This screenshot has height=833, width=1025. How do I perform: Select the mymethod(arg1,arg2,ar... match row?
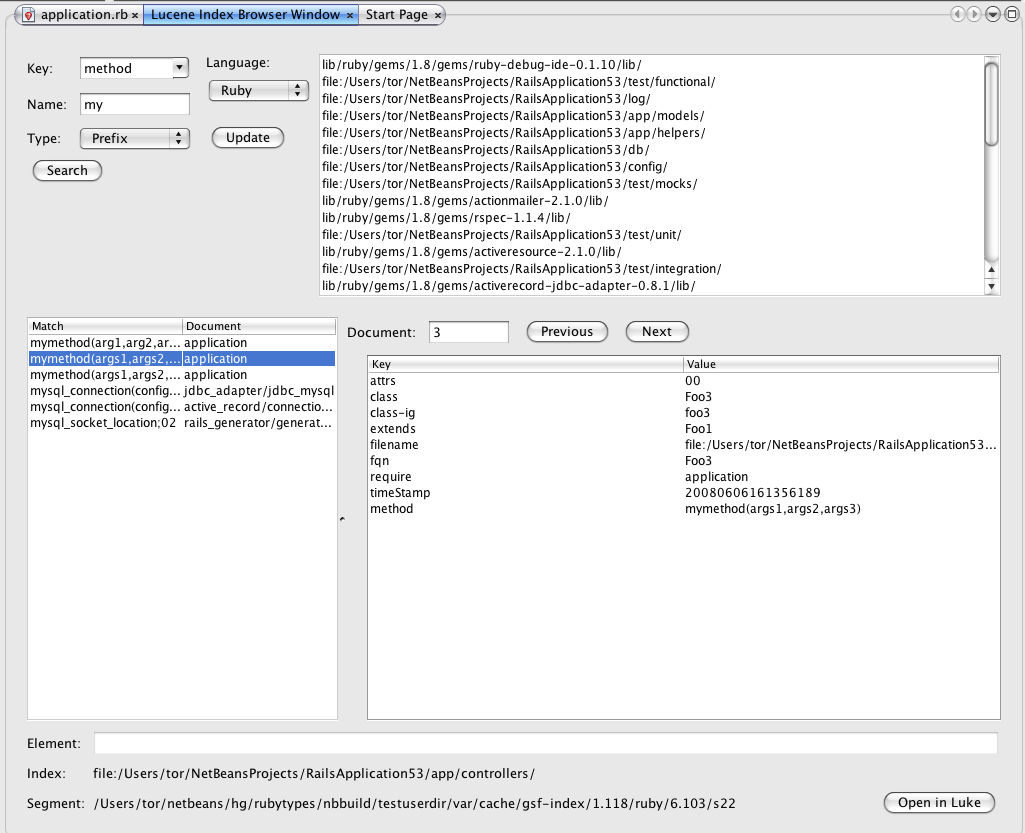point(182,343)
